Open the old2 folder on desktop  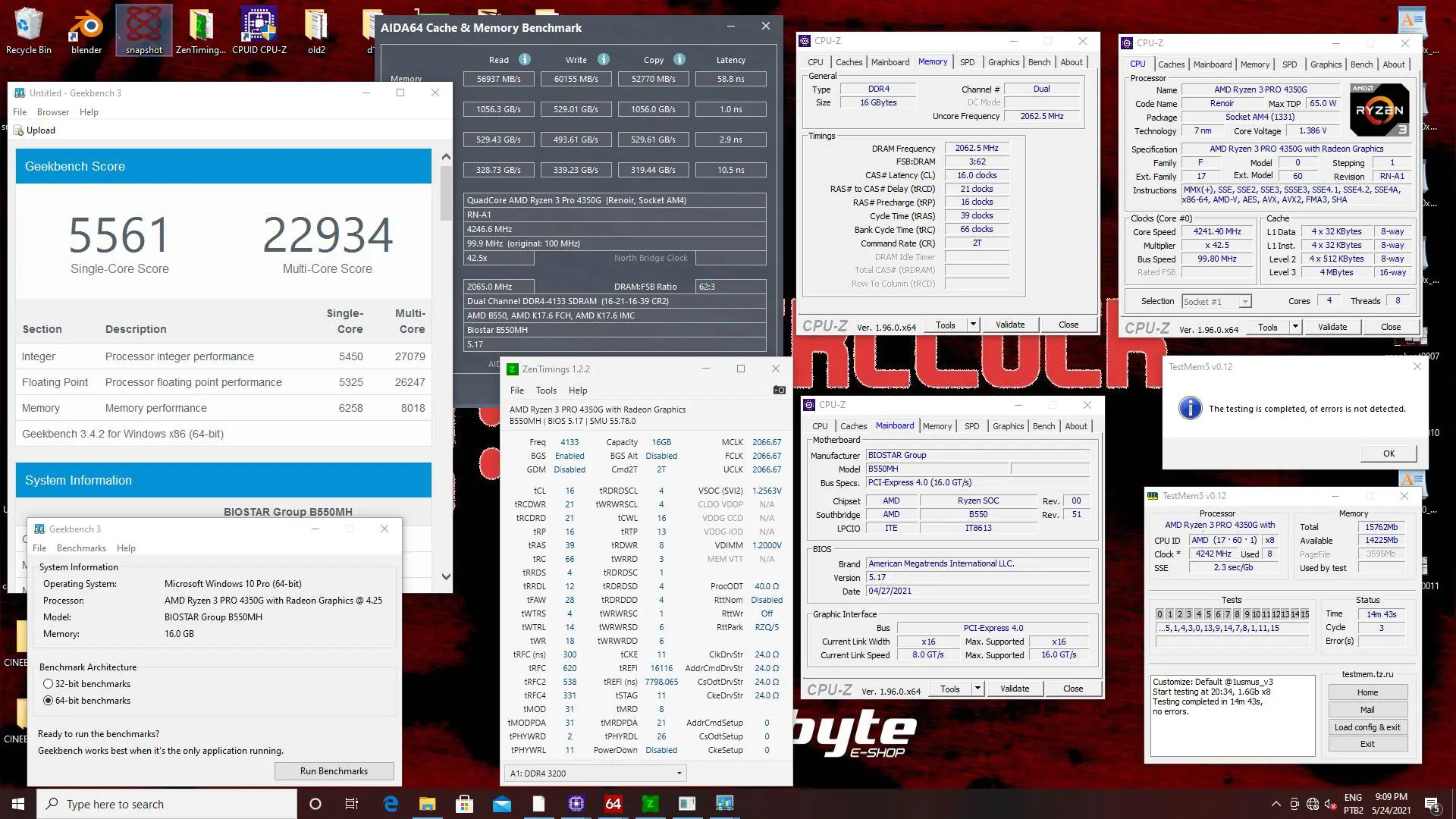(x=316, y=30)
